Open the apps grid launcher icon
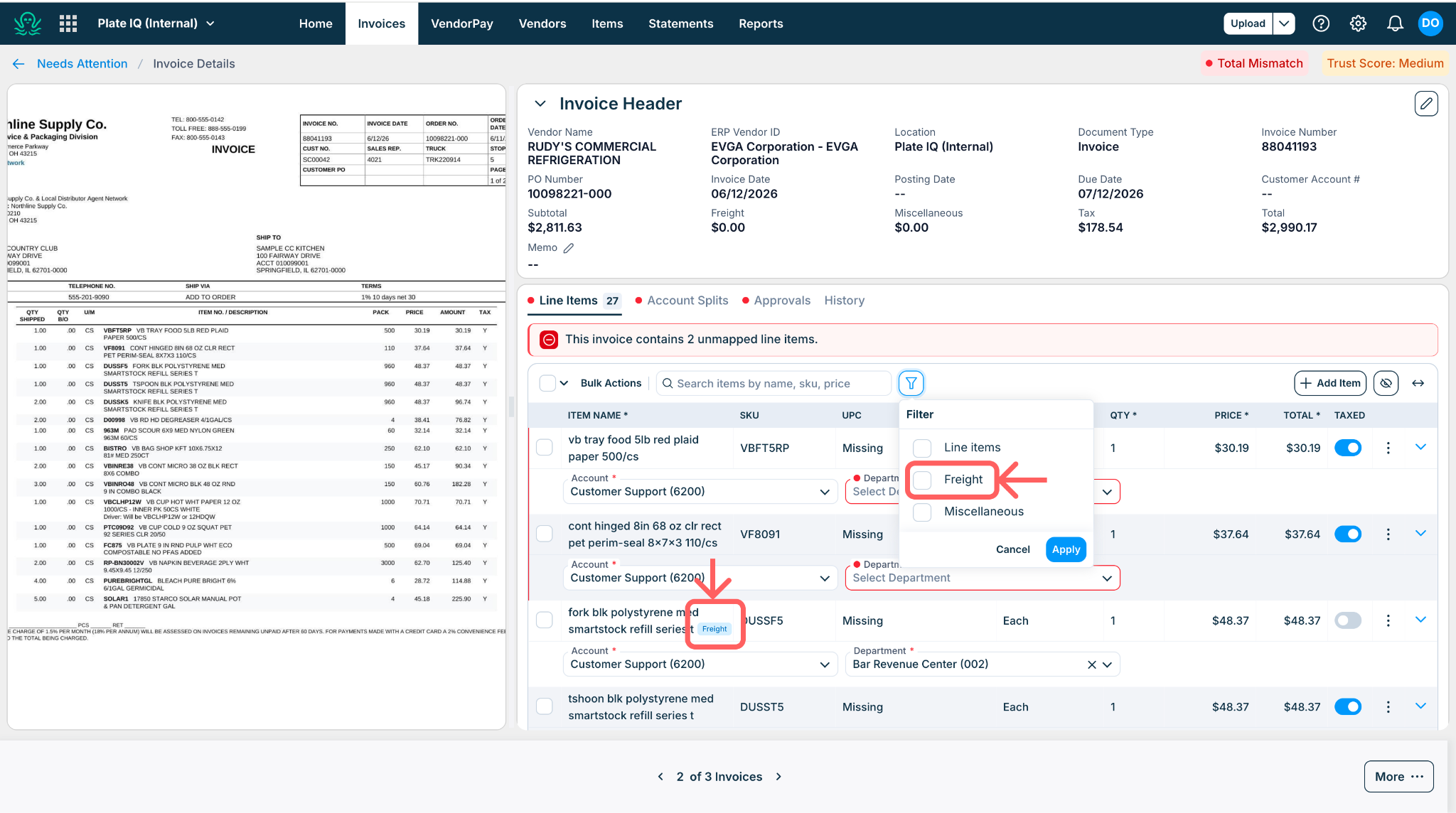Viewport: 1456px width, 813px height. pos(68,23)
